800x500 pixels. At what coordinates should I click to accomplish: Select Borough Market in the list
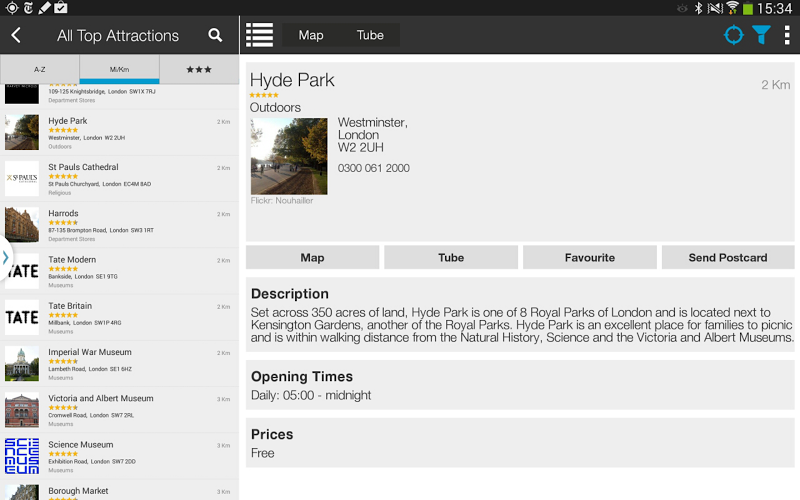click(119, 490)
